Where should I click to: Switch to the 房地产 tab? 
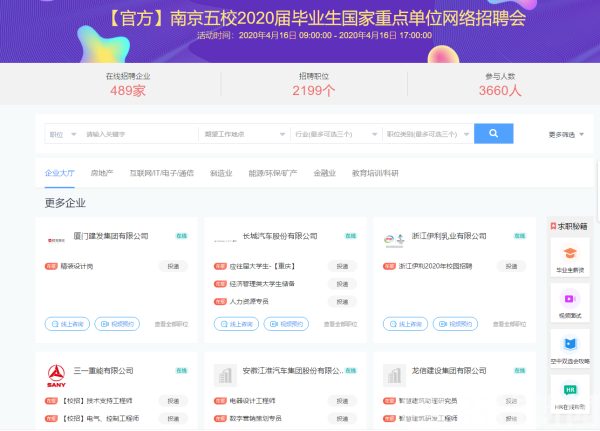[x=102, y=173]
